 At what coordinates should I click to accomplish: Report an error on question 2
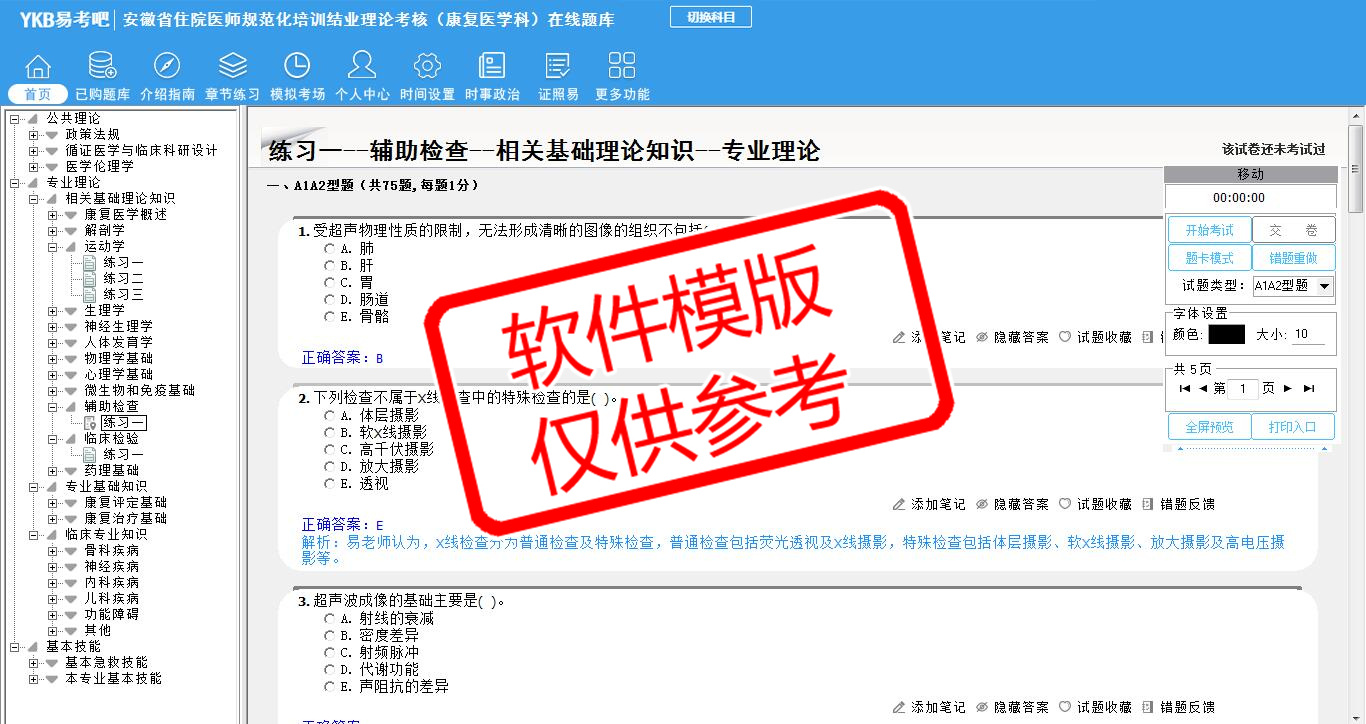1178,505
